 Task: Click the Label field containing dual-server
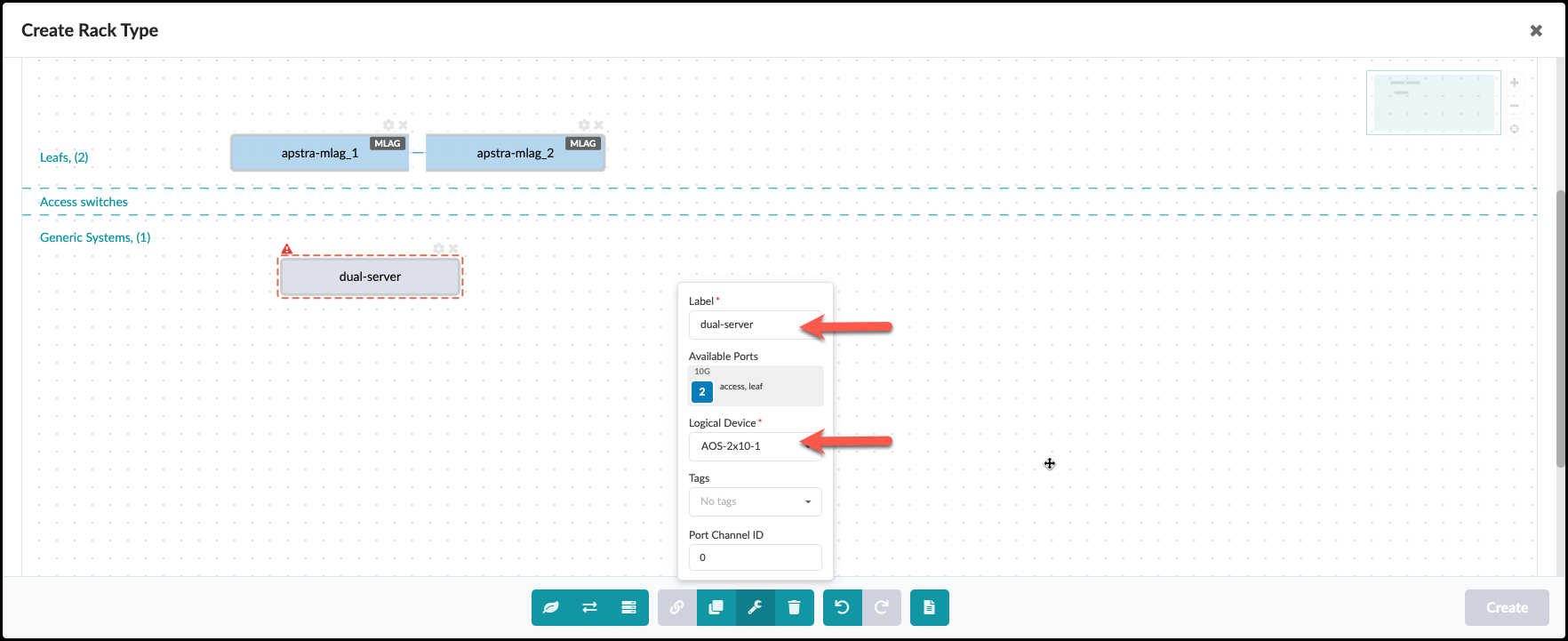(755, 325)
